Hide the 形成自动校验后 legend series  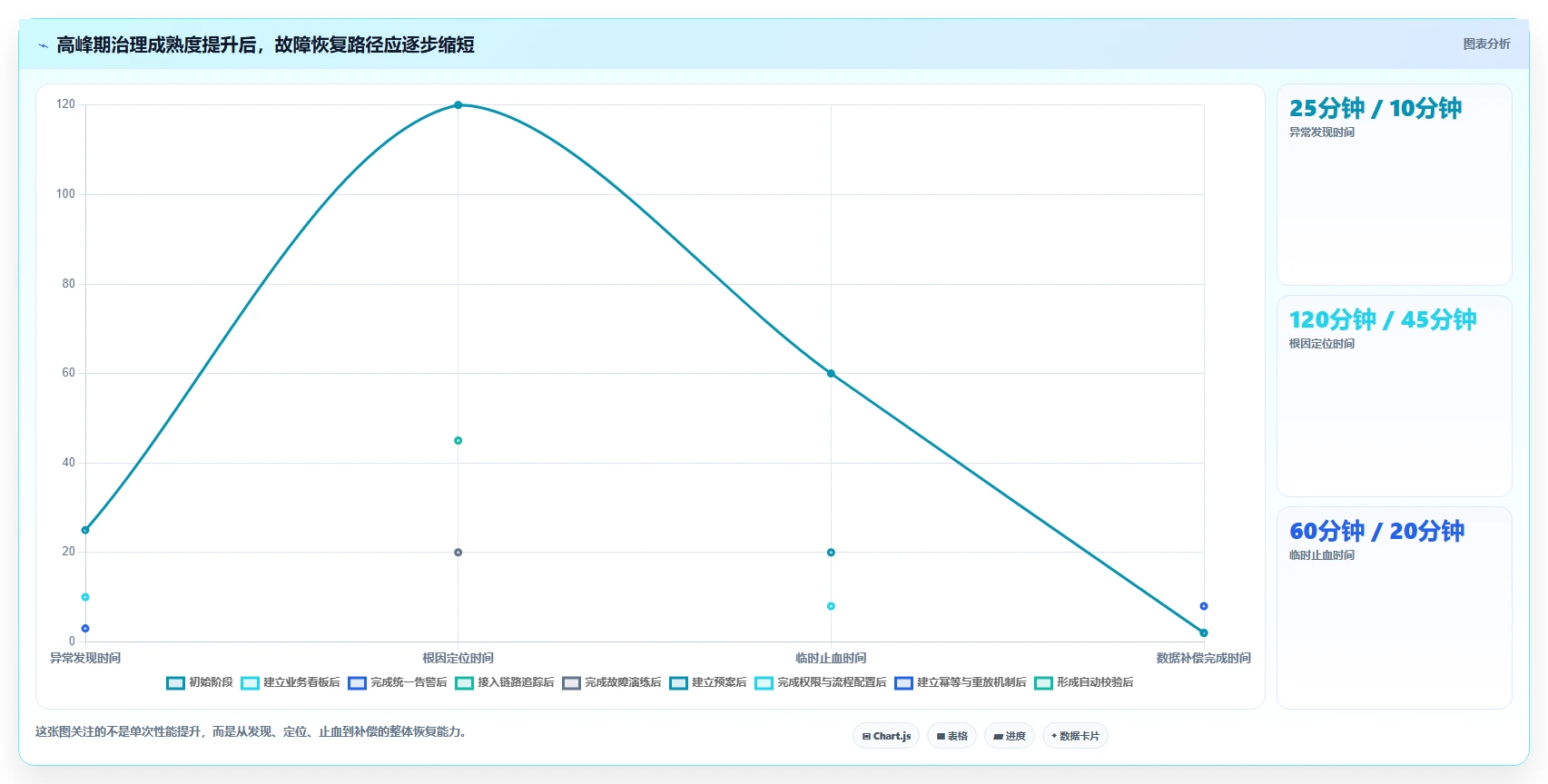[x=1084, y=682]
